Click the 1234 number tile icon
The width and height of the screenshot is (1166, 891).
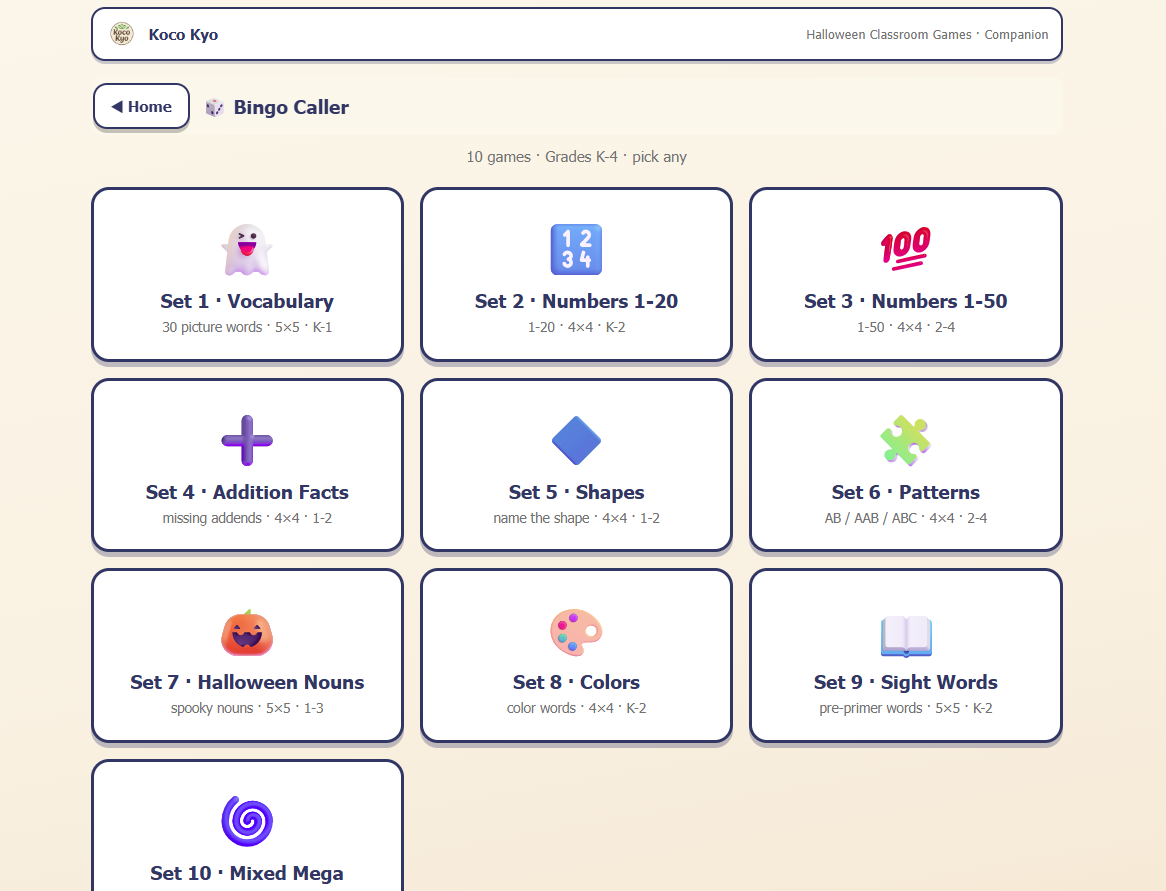pyautogui.click(x=576, y=250)
